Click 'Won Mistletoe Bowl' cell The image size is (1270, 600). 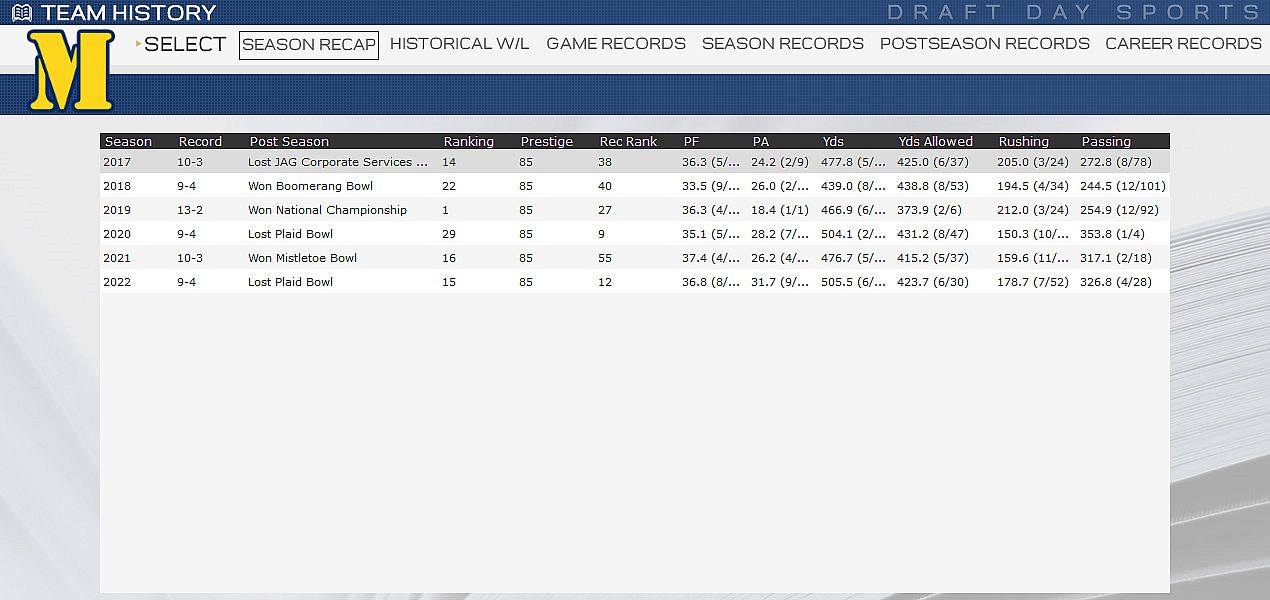[x=302, y=258]
